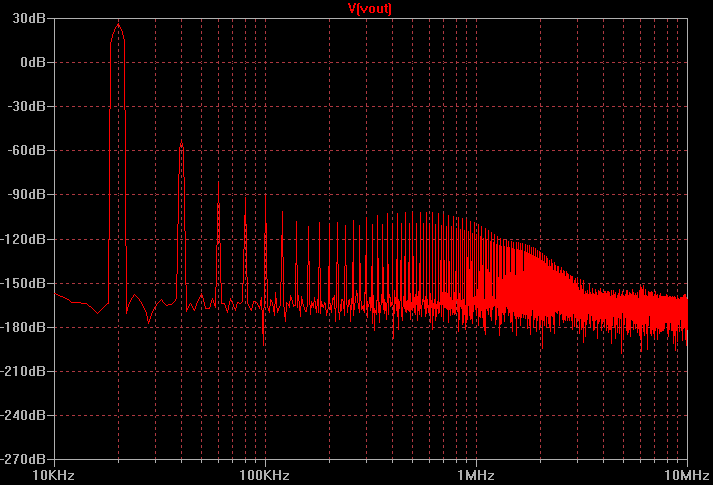
Task: Click the -120dB axis label
Action: [23, 239]
